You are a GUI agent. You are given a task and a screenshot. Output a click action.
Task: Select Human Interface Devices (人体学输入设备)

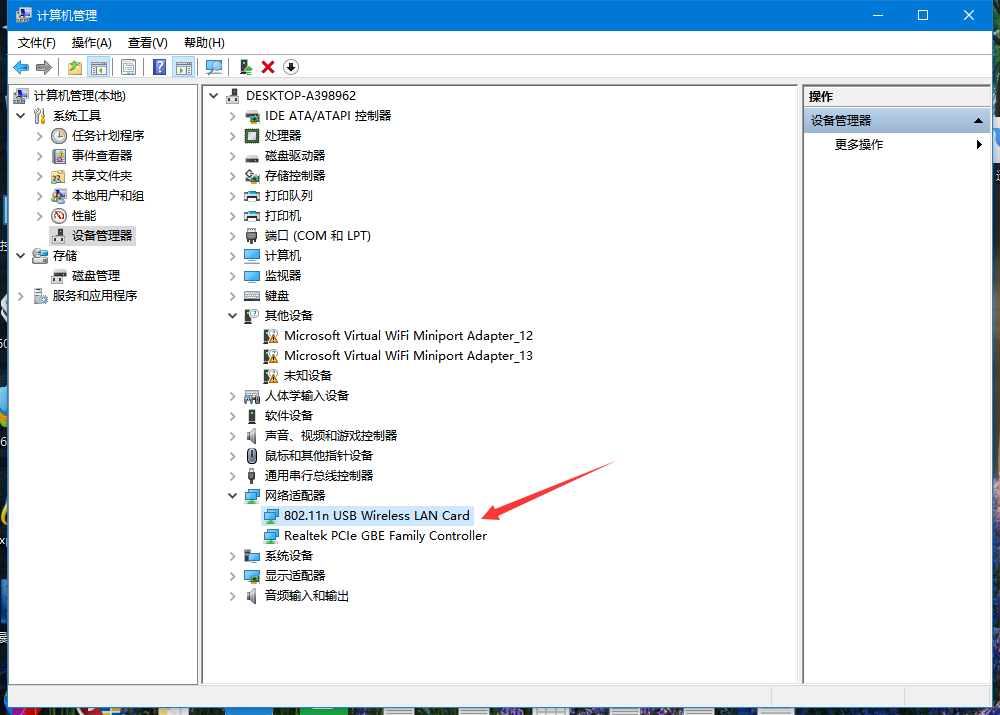(x=307, y=395)
